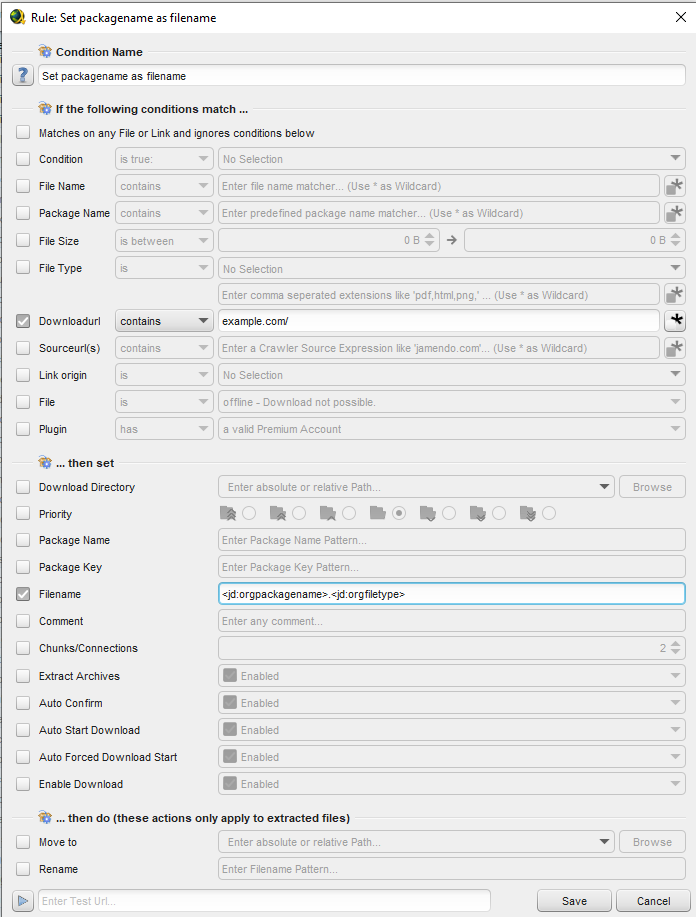Image resolution: width=696 pixels, height=917 pixels.
Task: Expand the Download Directory path dropdown
Action: click(604, 487)
